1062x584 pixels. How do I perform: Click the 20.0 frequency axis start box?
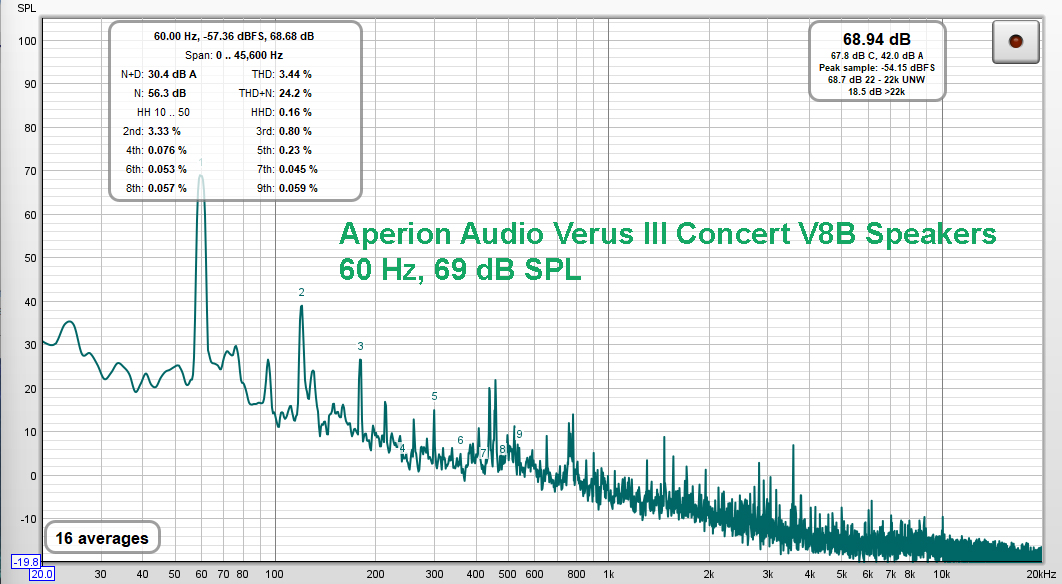(x=41, y=575)
